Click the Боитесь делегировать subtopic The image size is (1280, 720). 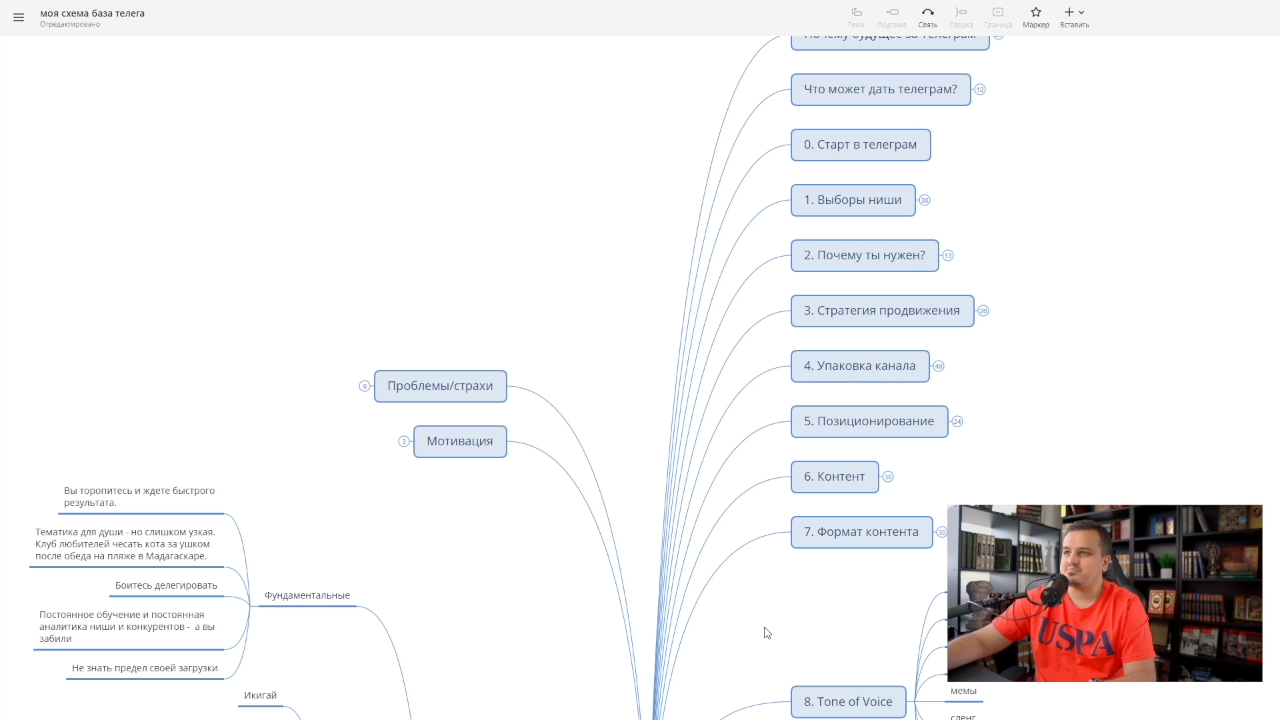click(166, 585)
